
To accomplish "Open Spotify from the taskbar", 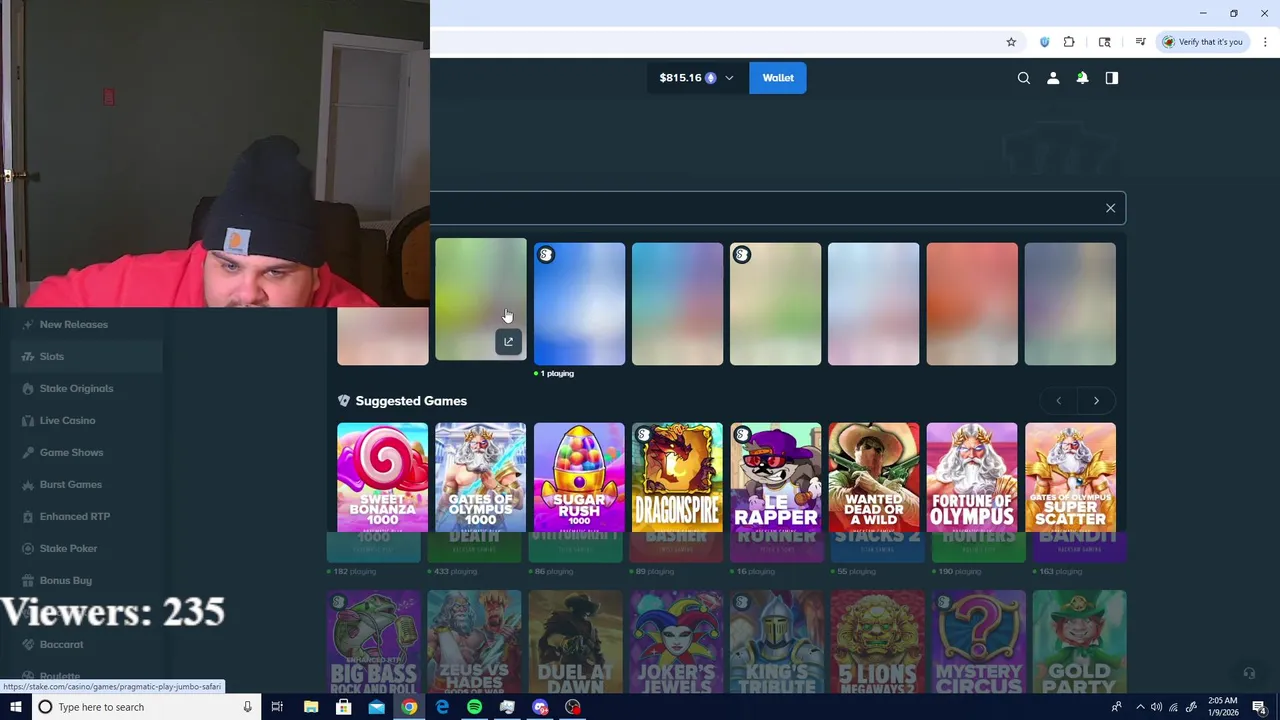I will point(474,707).
